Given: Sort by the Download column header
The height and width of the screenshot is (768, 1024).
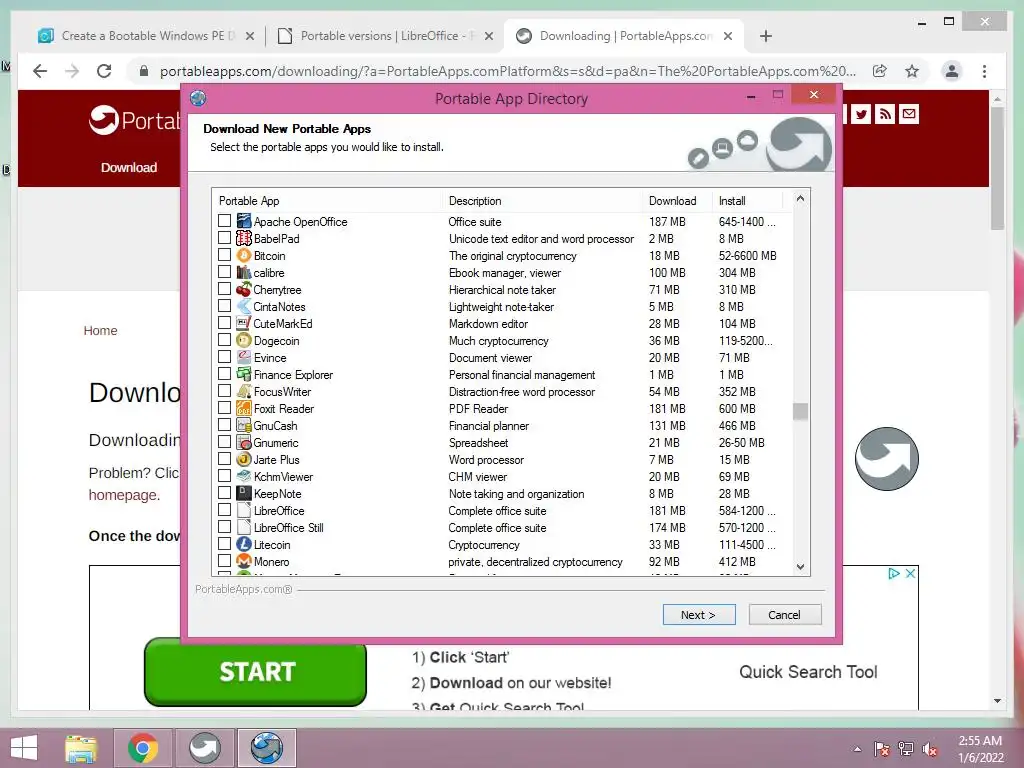Looking at the screenshot, I should point(677,200).
